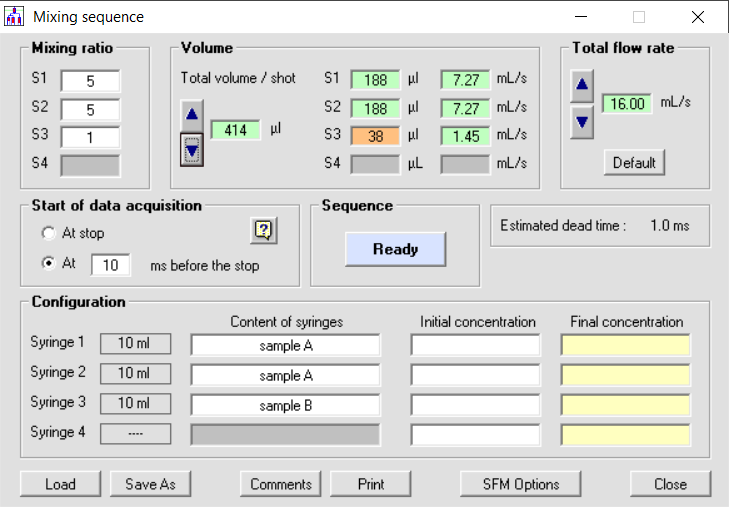Click Syringe 2 size 10 ml box

pos(135,373)
